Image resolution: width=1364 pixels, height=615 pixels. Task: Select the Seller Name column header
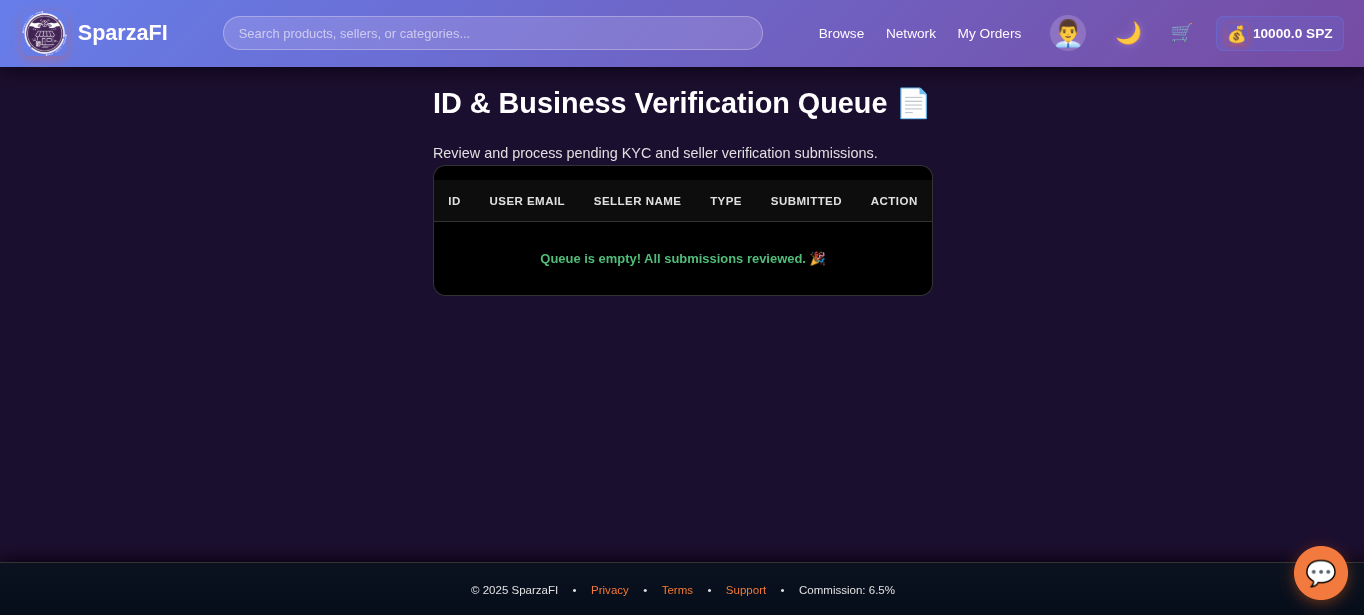637,201
